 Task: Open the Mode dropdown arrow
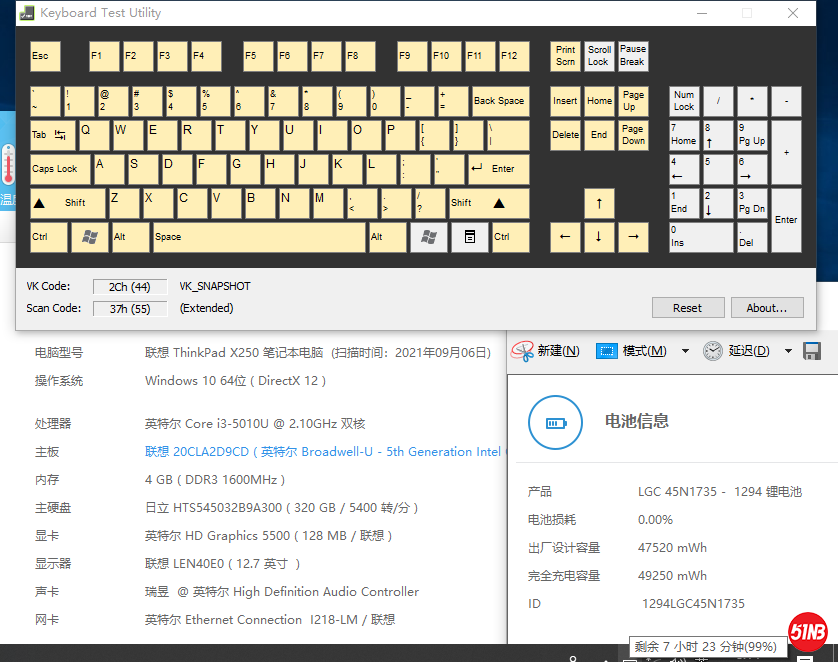point(685,351)
